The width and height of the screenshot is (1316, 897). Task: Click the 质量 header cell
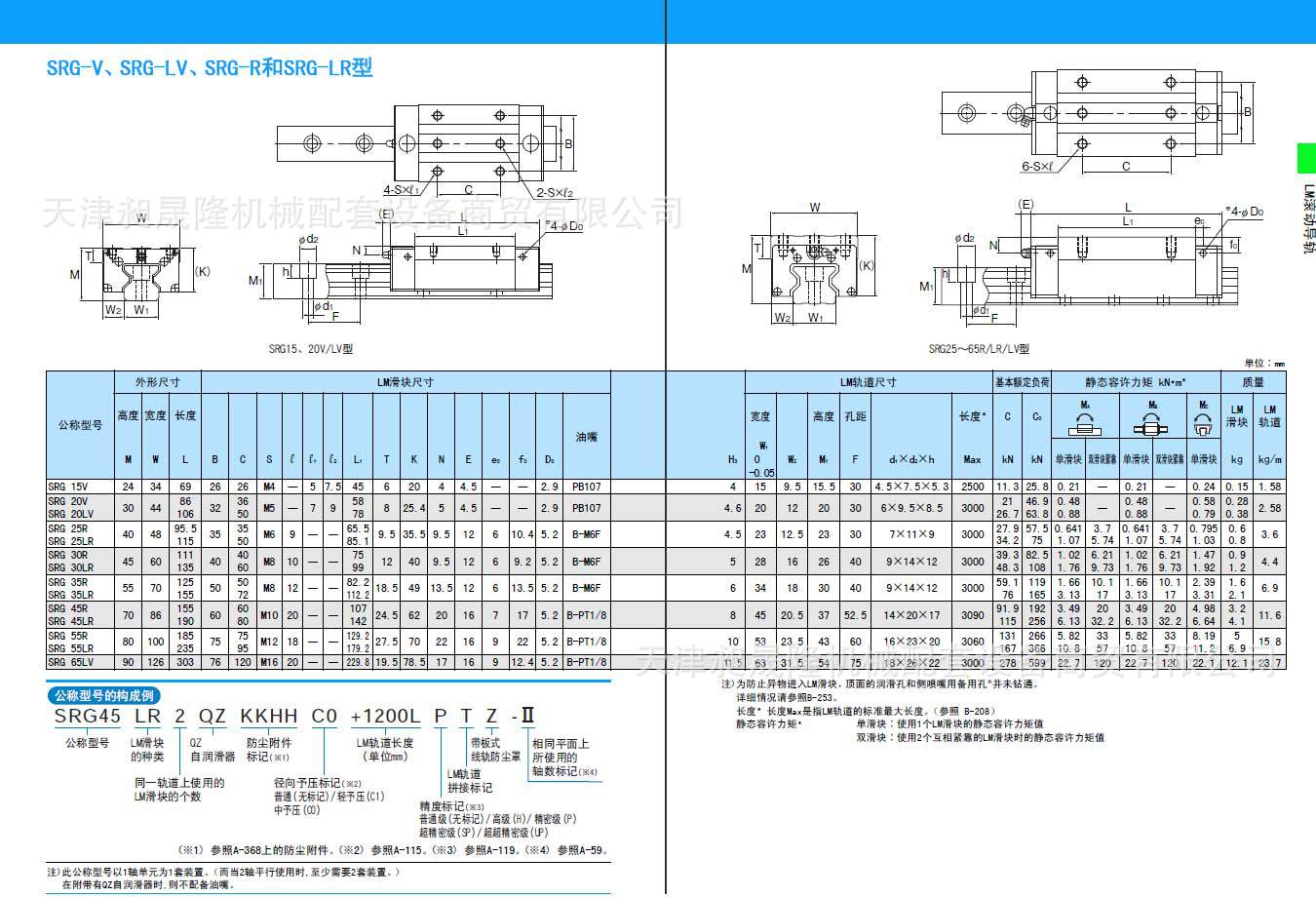[x=1254, y=382]
